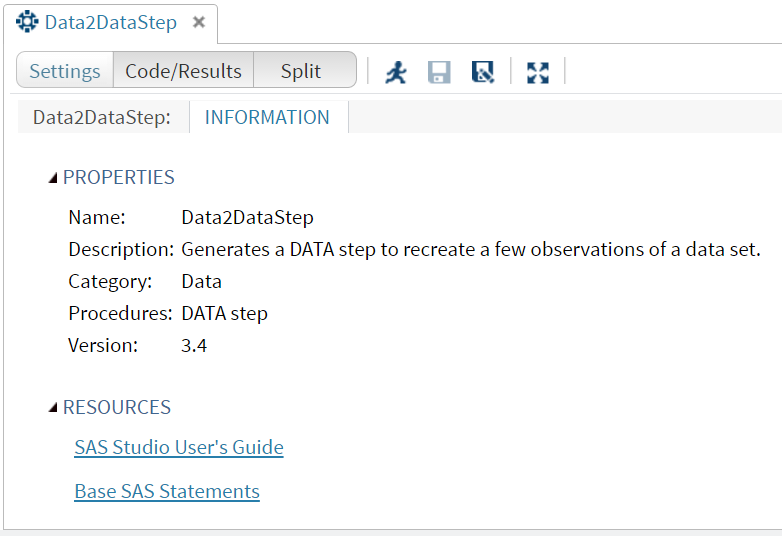This screenshot has width=782, height=536.
Task: Switch to the Settings view
Action: [65, 71]
